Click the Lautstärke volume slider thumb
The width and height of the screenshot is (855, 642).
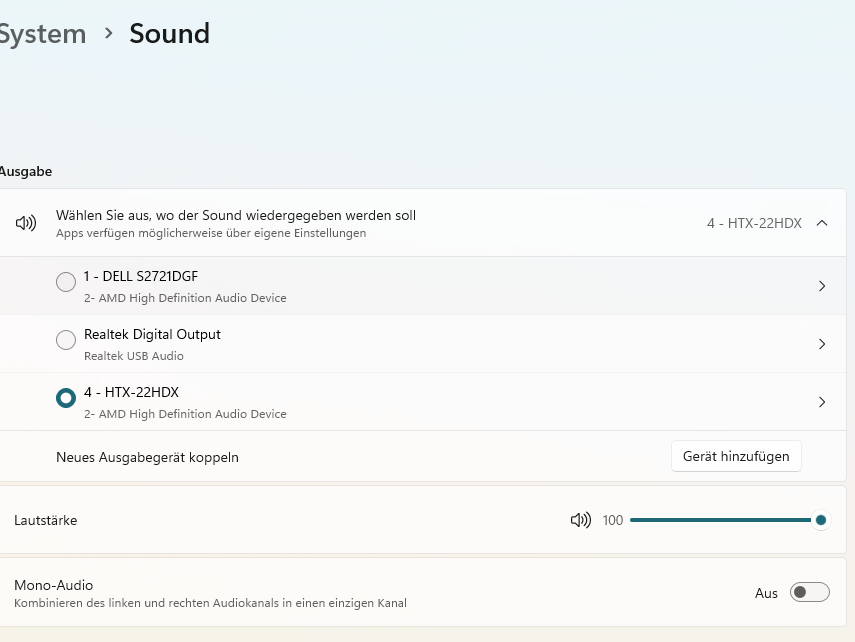point(821,520)
